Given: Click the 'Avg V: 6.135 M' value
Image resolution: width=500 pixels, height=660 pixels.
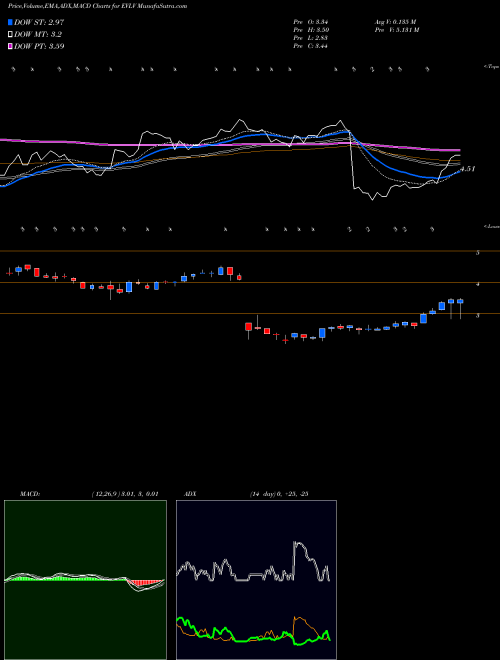Looking at the screenshot, I should [x=396, y=22].
